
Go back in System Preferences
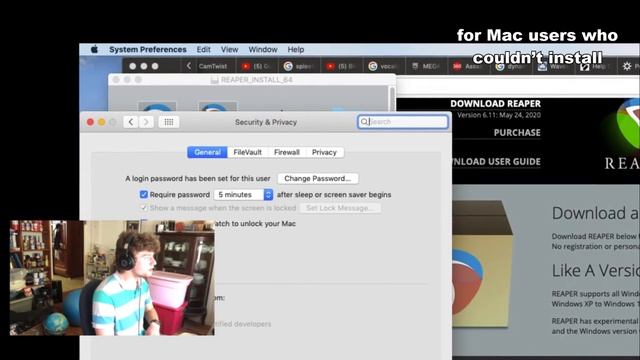click(131, 122)
